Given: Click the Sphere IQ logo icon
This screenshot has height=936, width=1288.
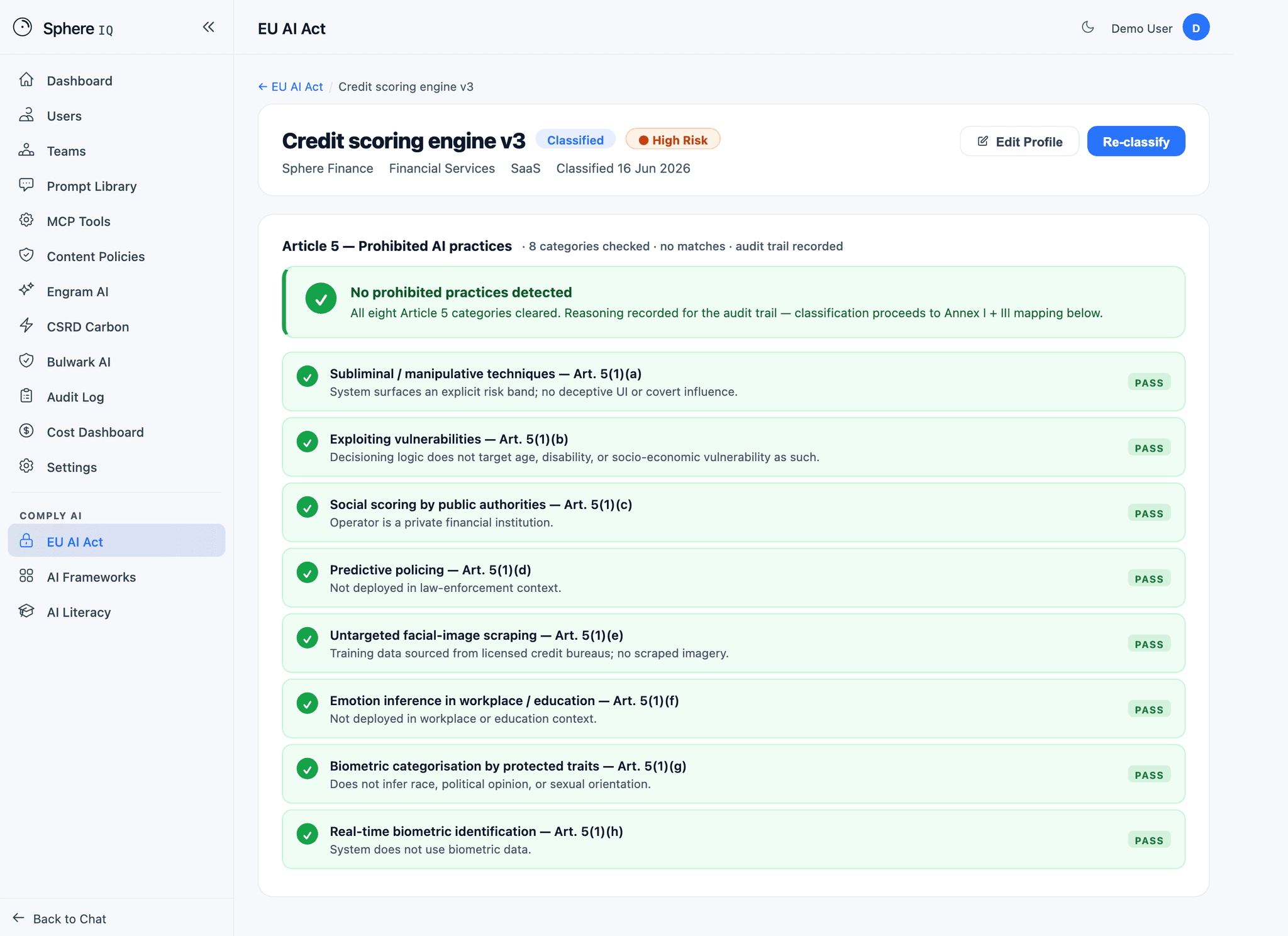Looking at the screenshot, I should click(x=23, y=27).
